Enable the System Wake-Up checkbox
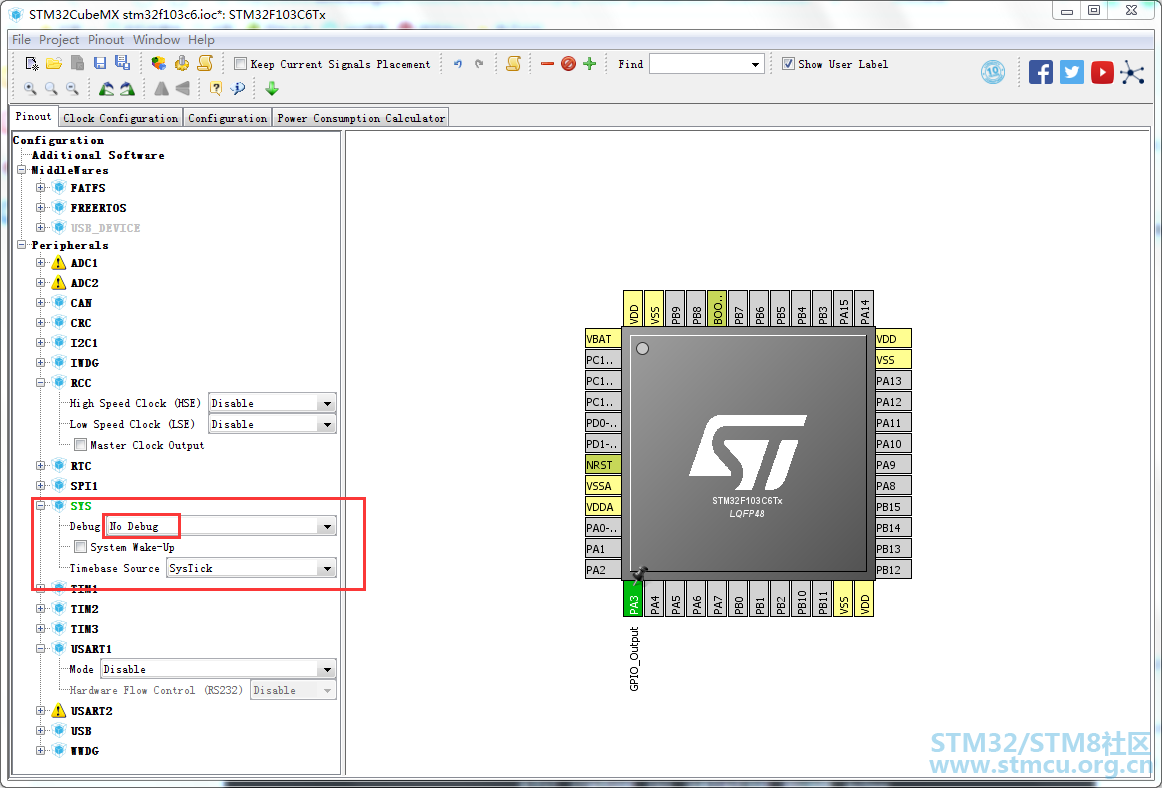The height and width of the screenshot is (788, 1162). click(81, 547)
